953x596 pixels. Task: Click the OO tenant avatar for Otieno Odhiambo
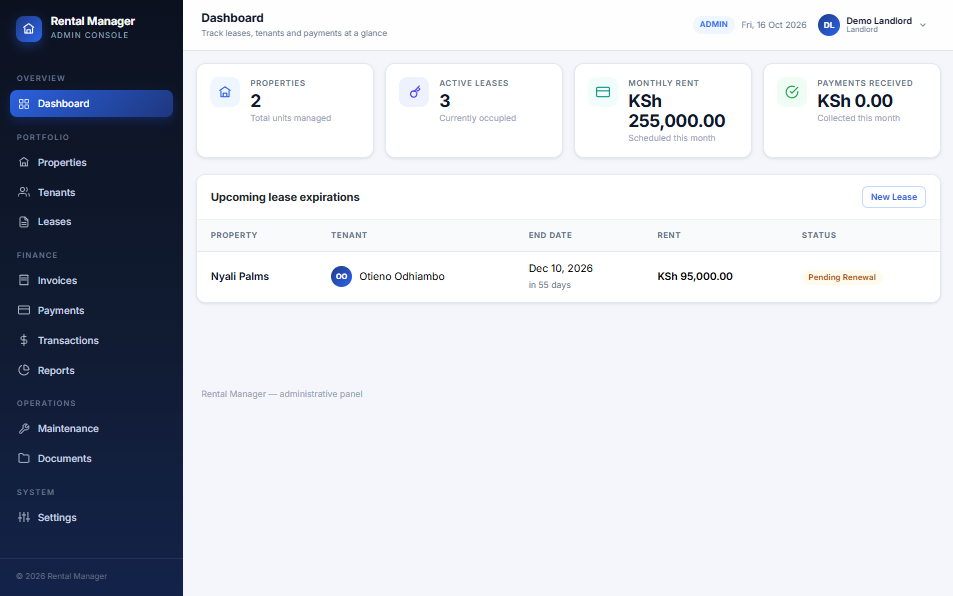click(x=342, y=276)
